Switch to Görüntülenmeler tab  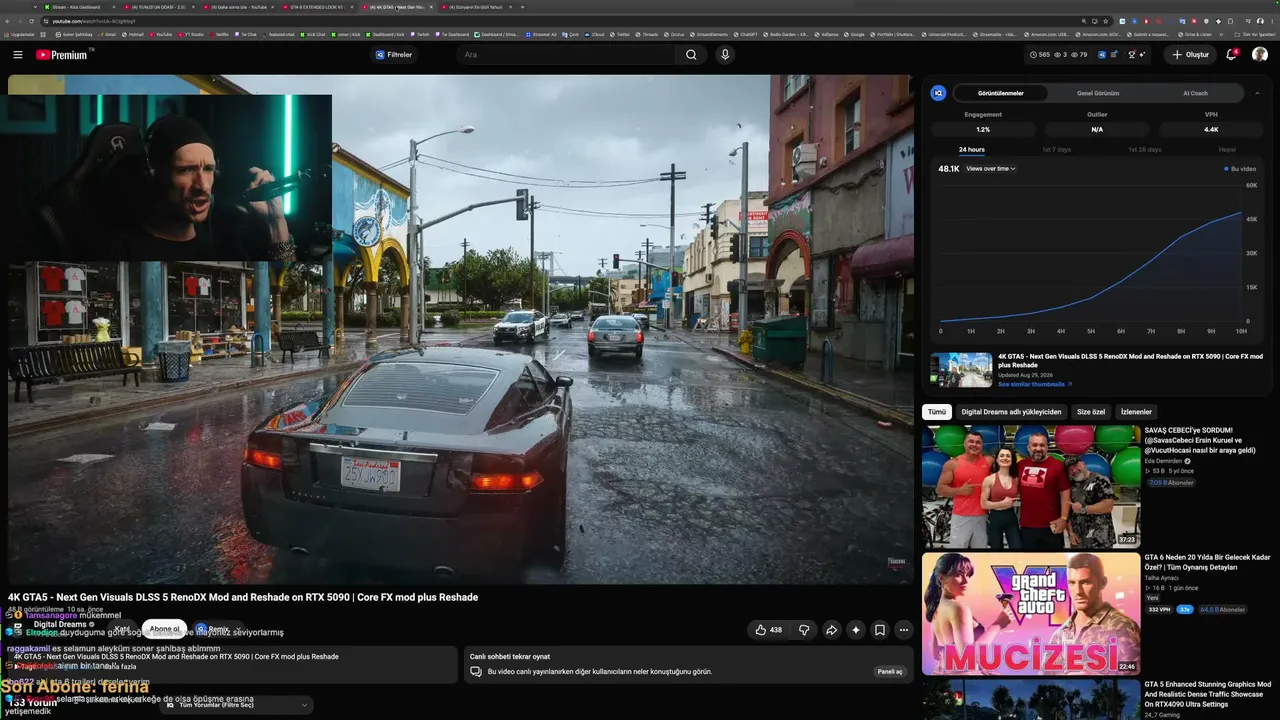(x=1000, y=93)
